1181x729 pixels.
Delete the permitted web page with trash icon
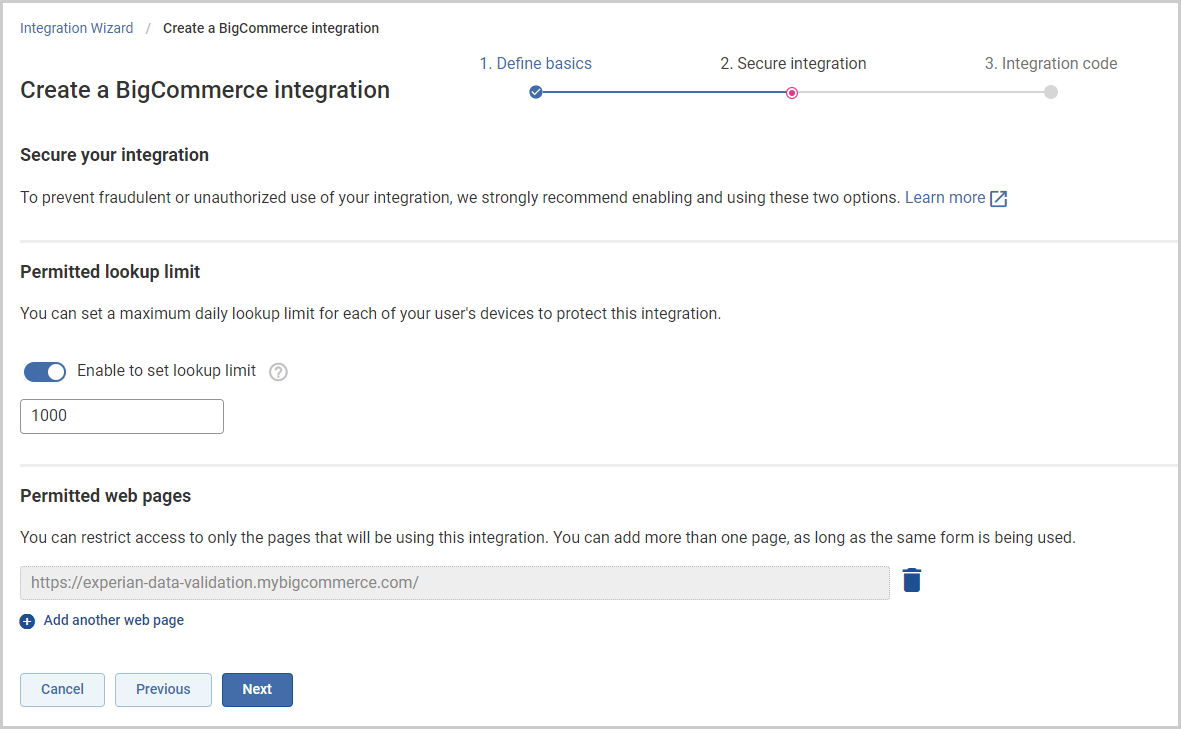[911, 580]
